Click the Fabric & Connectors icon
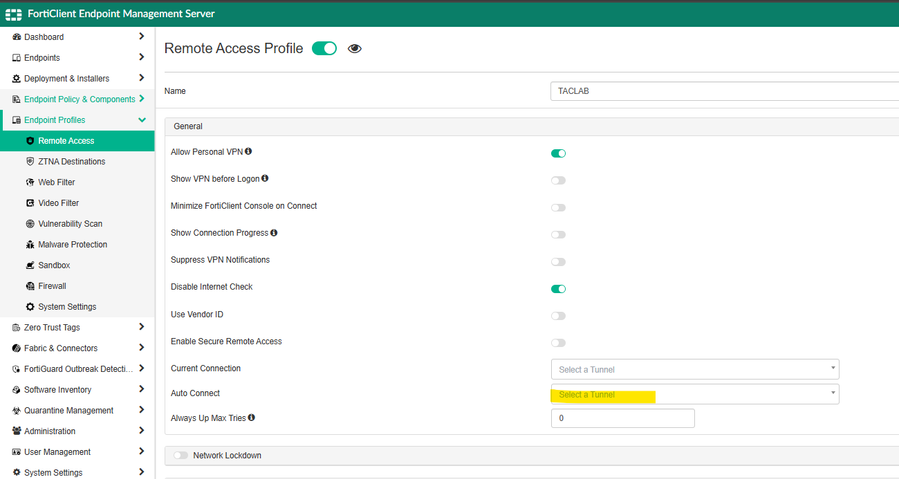899x479 pixels. pyautogui.click(x=17, y=348)
